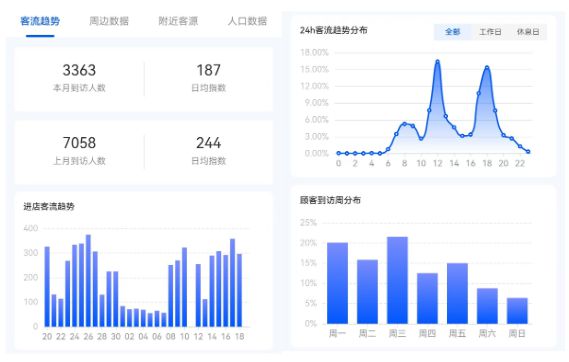
Task: Click the 上月到访人数 label
Action: coord(79,160)
